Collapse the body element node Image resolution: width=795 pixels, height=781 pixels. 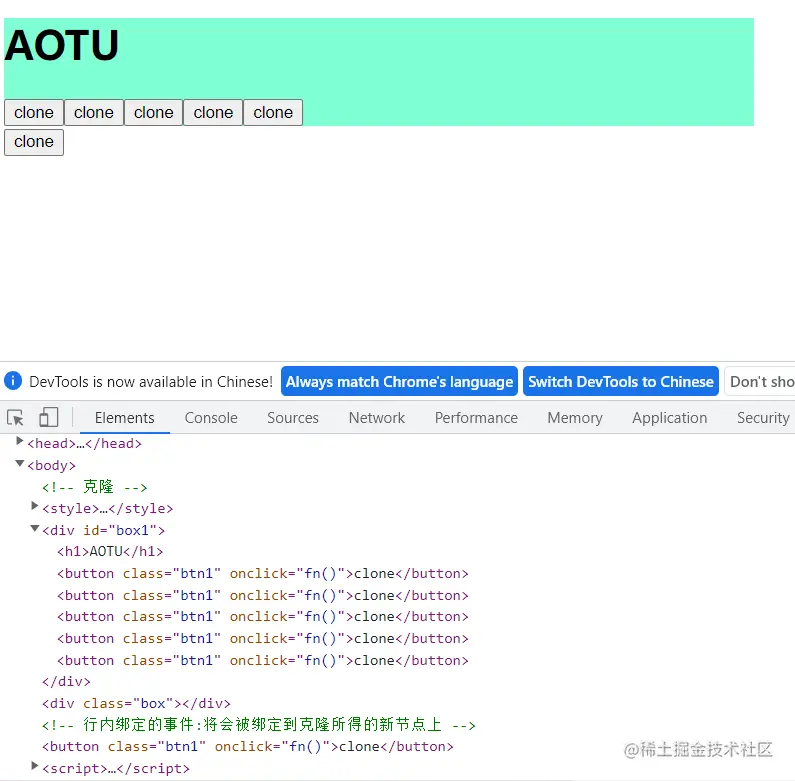point(19,463)
